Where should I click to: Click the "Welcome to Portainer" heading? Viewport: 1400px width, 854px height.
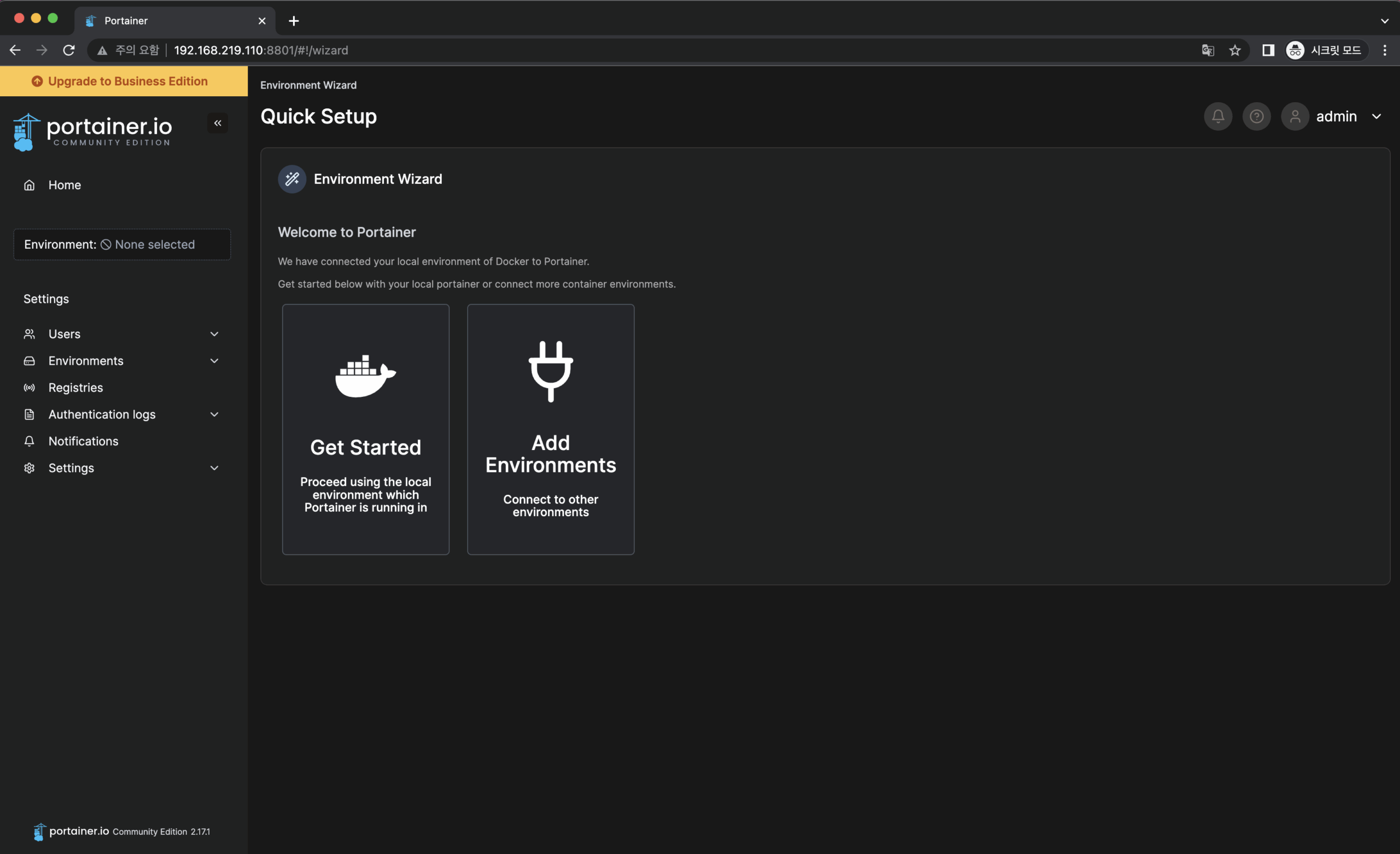pyautogui.click(x=347, y=232)
